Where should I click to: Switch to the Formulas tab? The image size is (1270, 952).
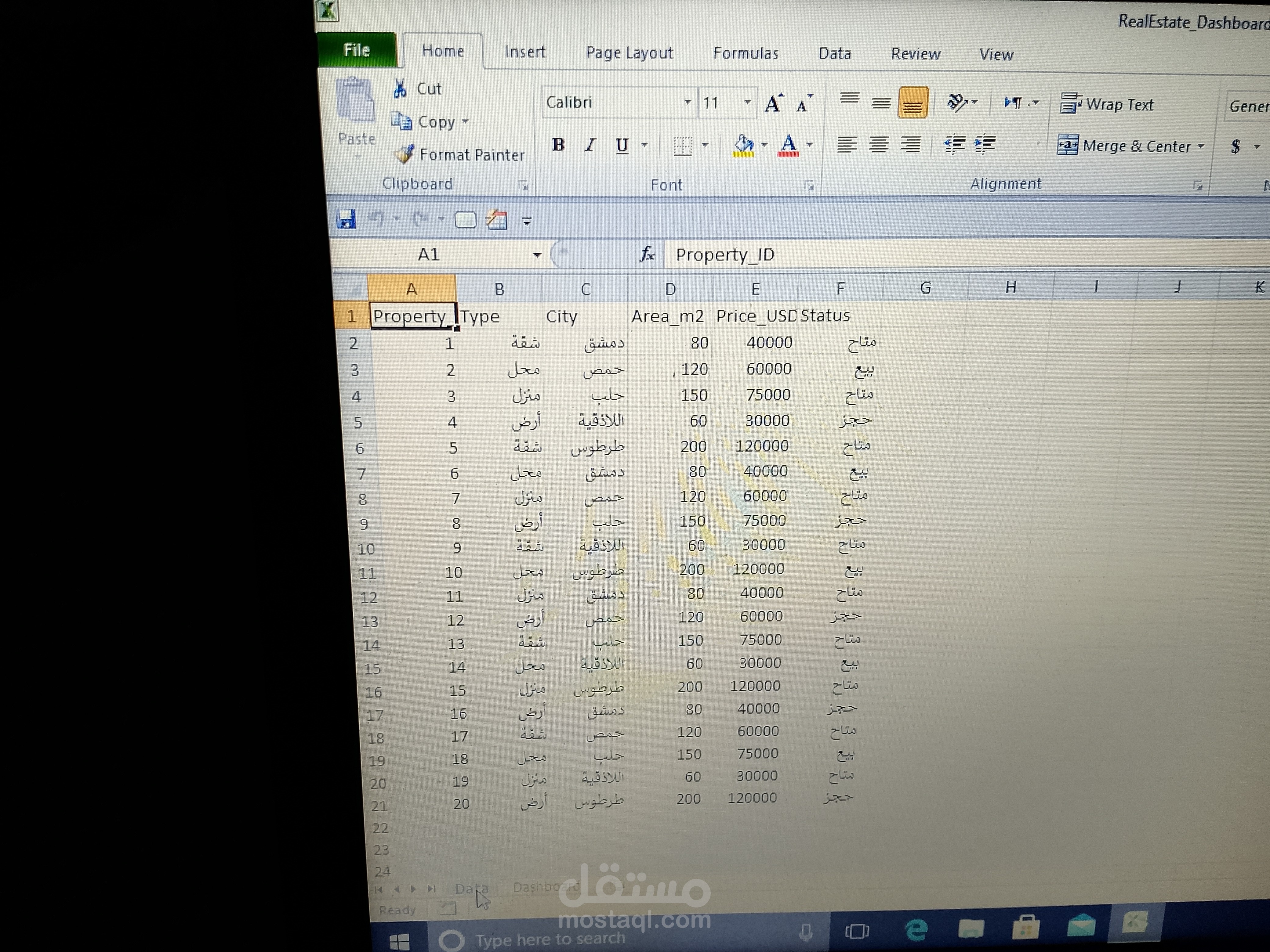click(746, 53)
